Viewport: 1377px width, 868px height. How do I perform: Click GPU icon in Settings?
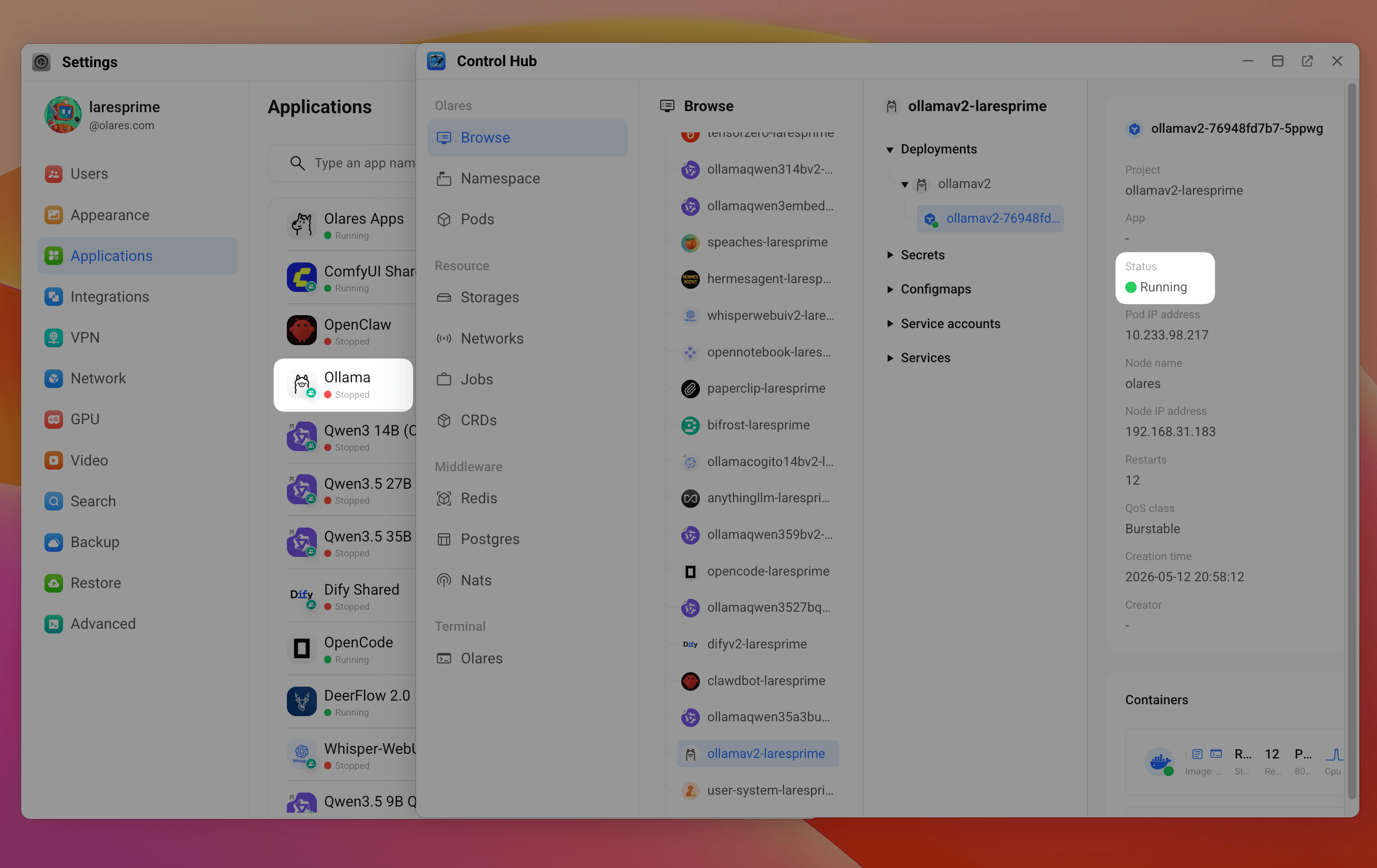pos(53,420)
